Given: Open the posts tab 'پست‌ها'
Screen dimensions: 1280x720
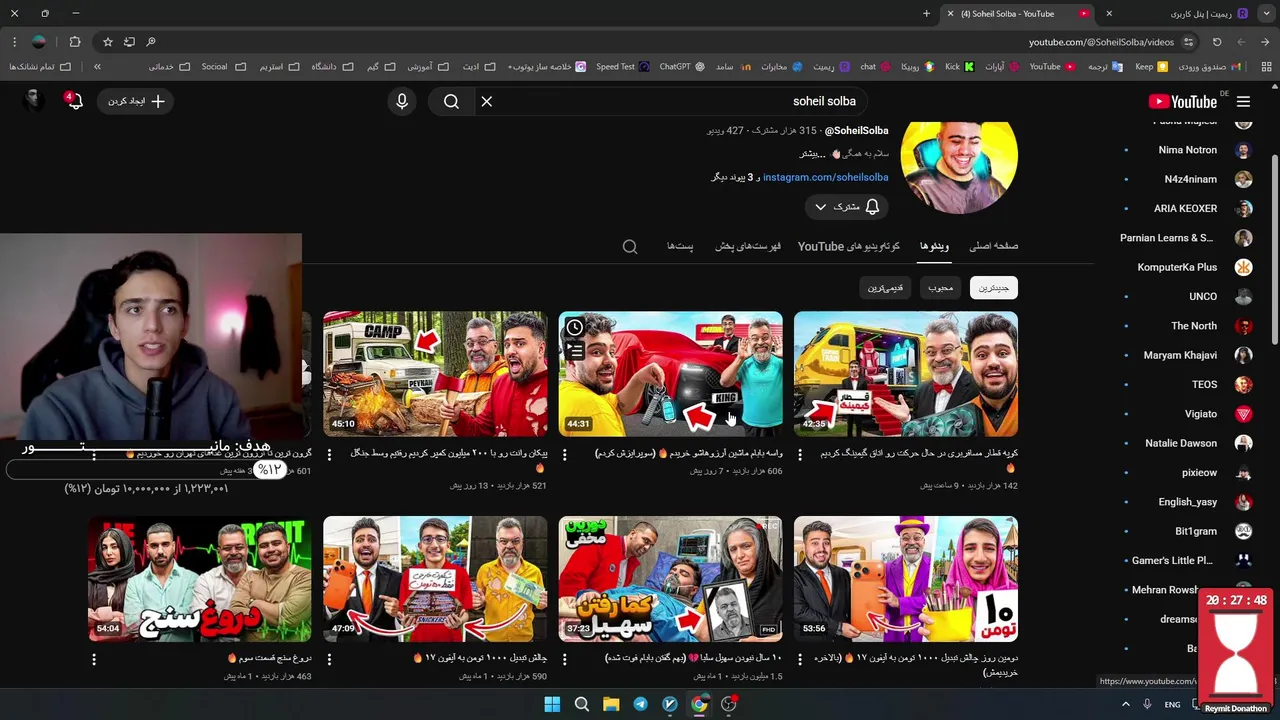Looking at the screenshot, I should point(680,246).
